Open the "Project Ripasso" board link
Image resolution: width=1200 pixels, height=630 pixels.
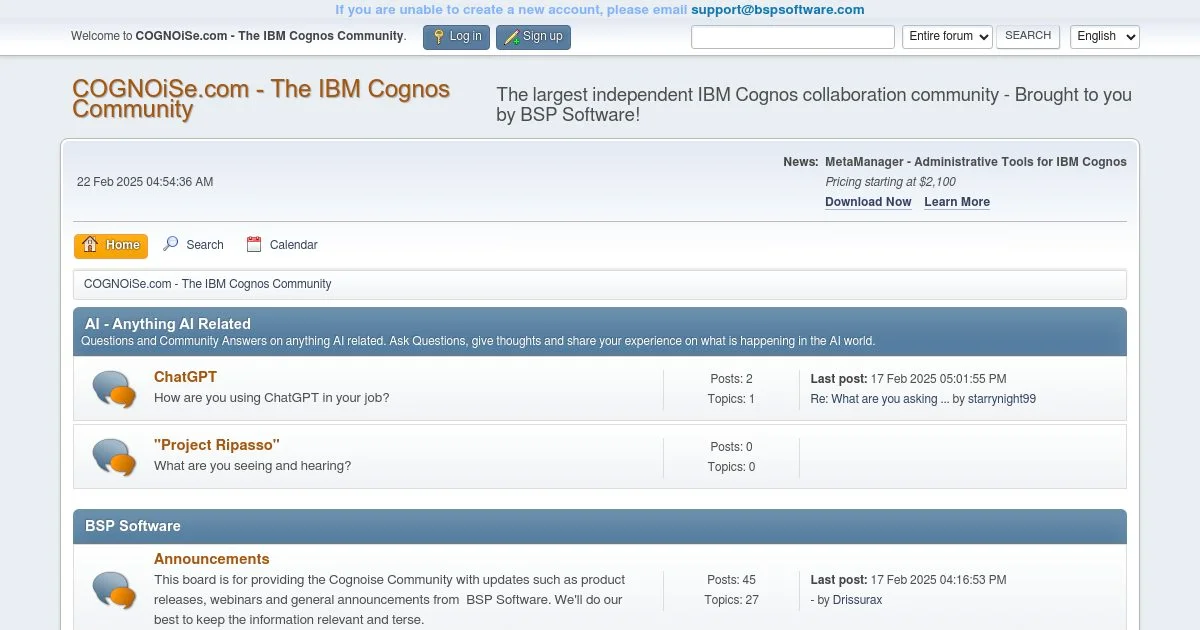click(217, 445)
